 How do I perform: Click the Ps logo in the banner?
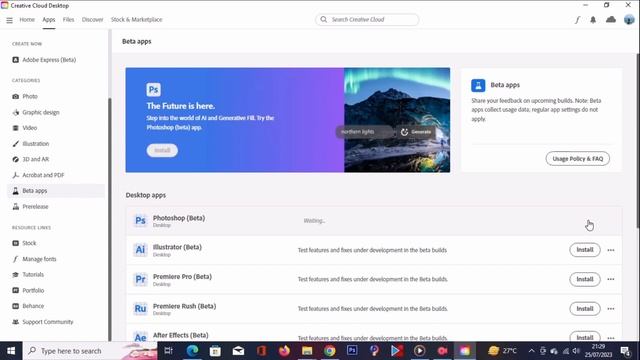click(153, 89)
